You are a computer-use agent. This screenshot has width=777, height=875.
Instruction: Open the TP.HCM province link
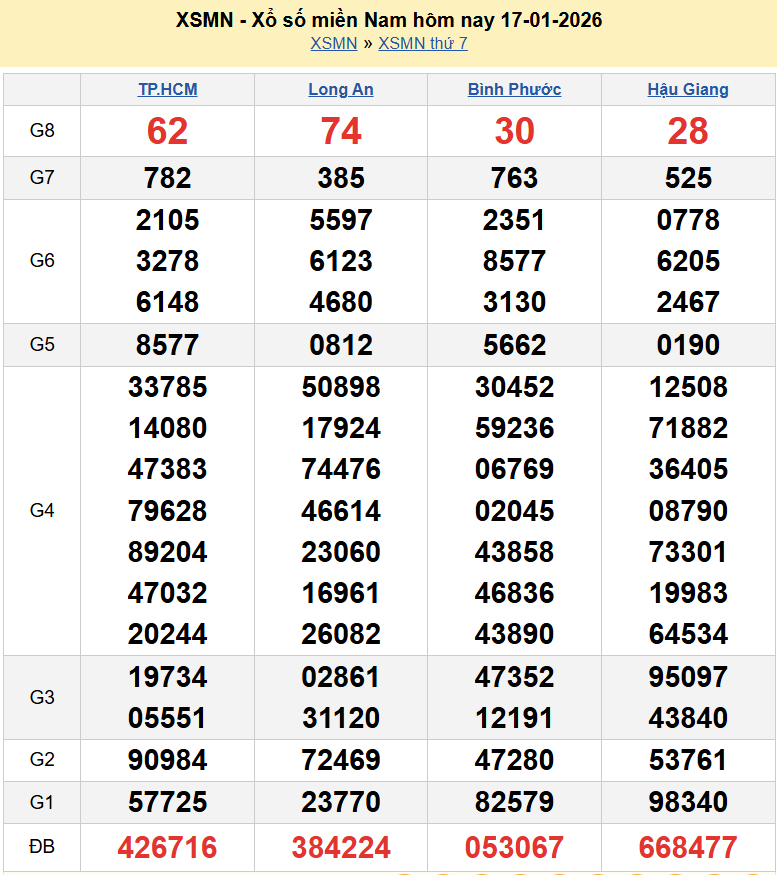pyautogui.click(x=167, y=89)
